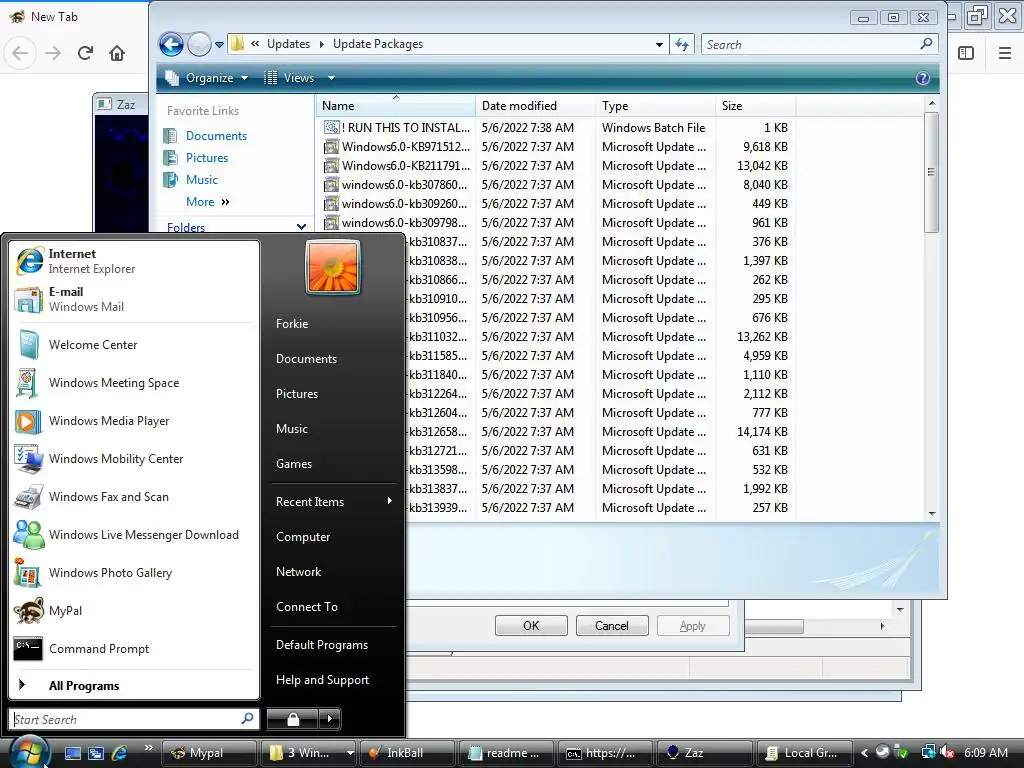Viewport: 1024px width, 768px height.
Task: Open Windows Fax and Scan
Action: click(x=134, y=496)
